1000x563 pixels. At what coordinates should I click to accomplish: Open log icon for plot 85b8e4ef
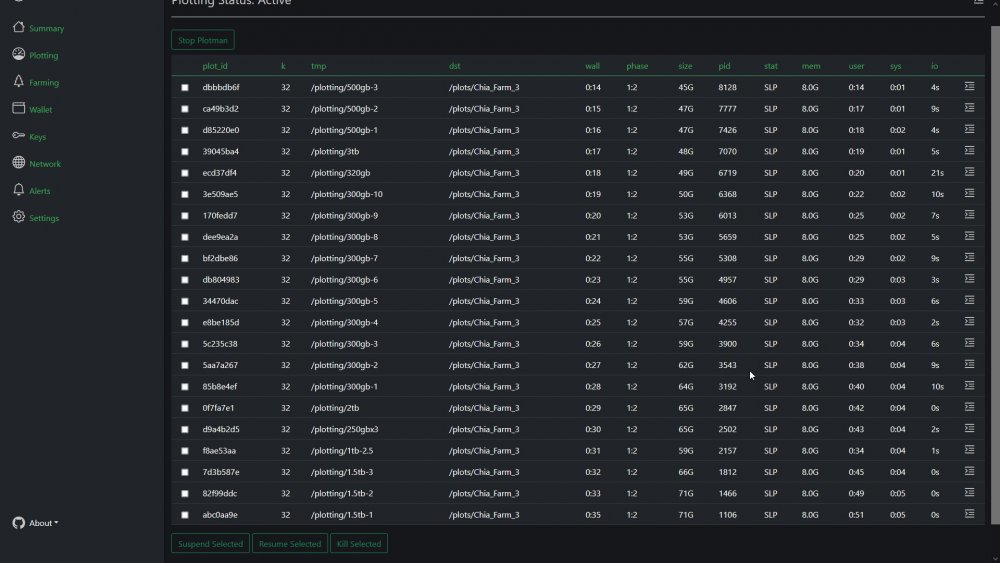point(969,386)
